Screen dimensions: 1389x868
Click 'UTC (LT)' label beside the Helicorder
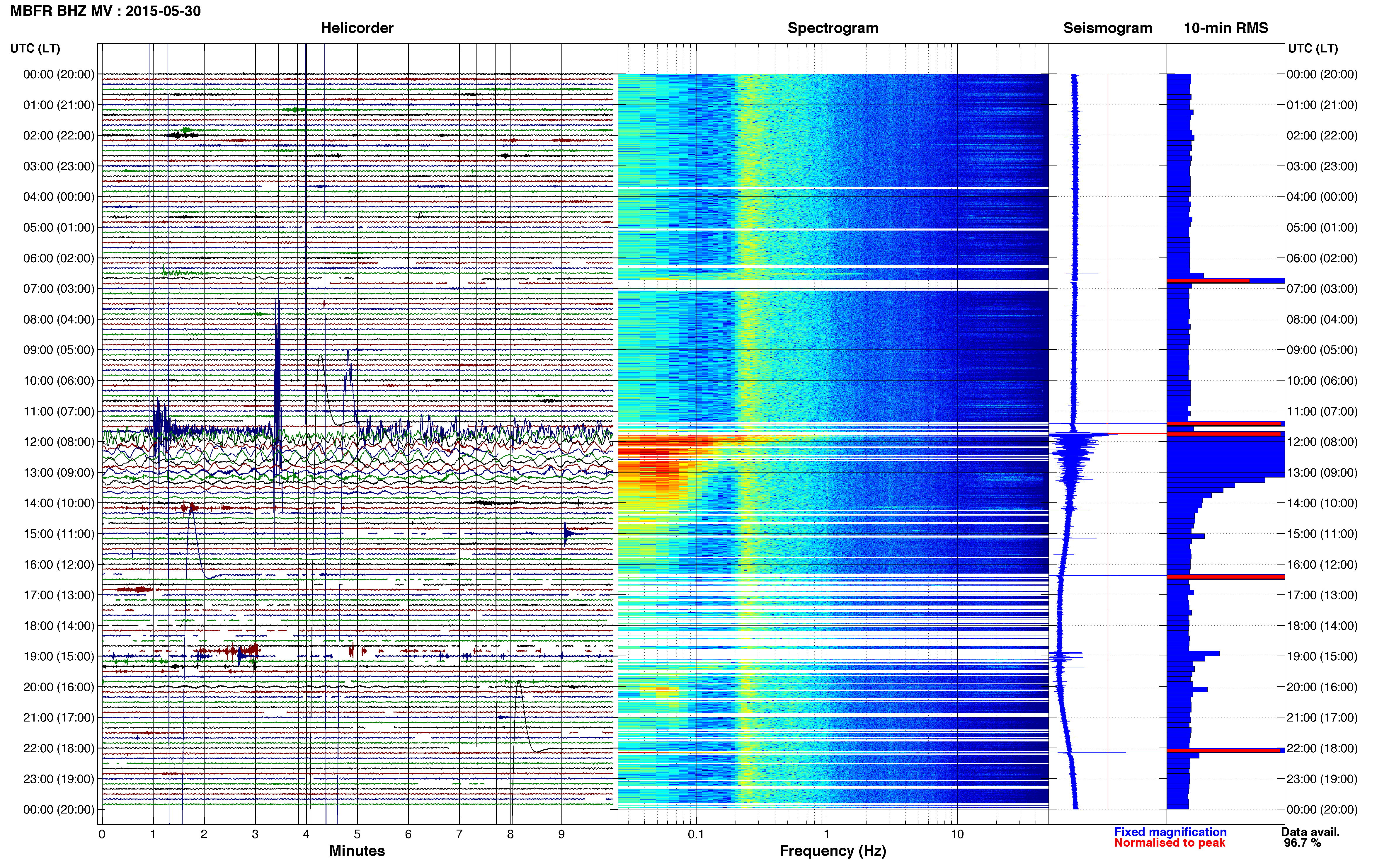click(x=35, y=48)
